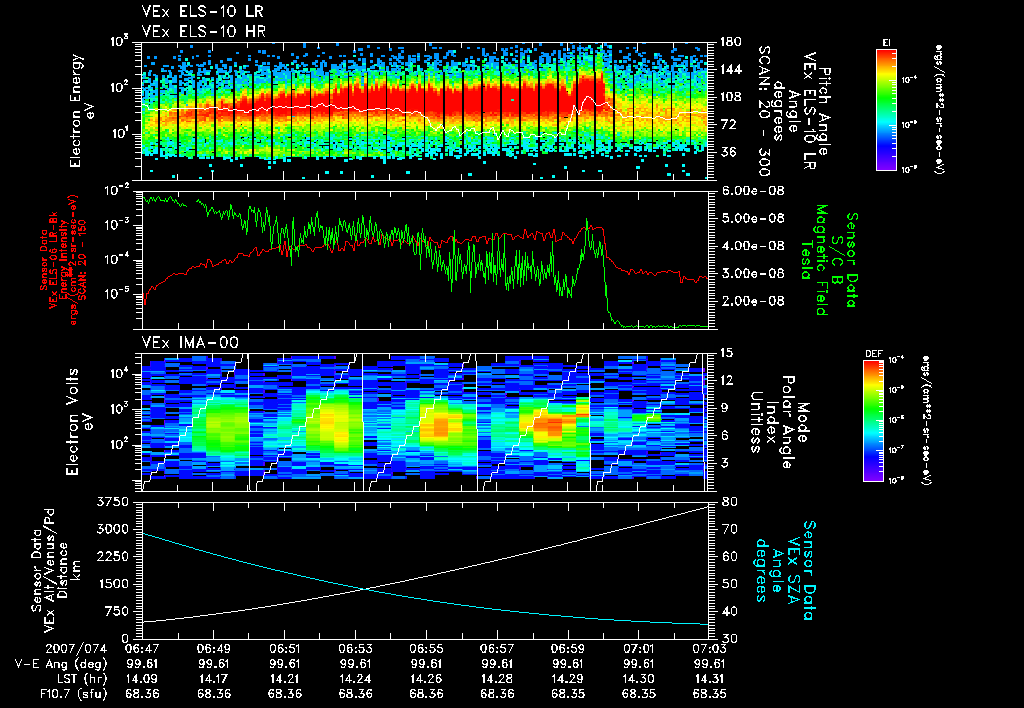Viewport: 1024px width, 708px height.
Task: Click the DEF color scale bar
Action: (874, 420)
